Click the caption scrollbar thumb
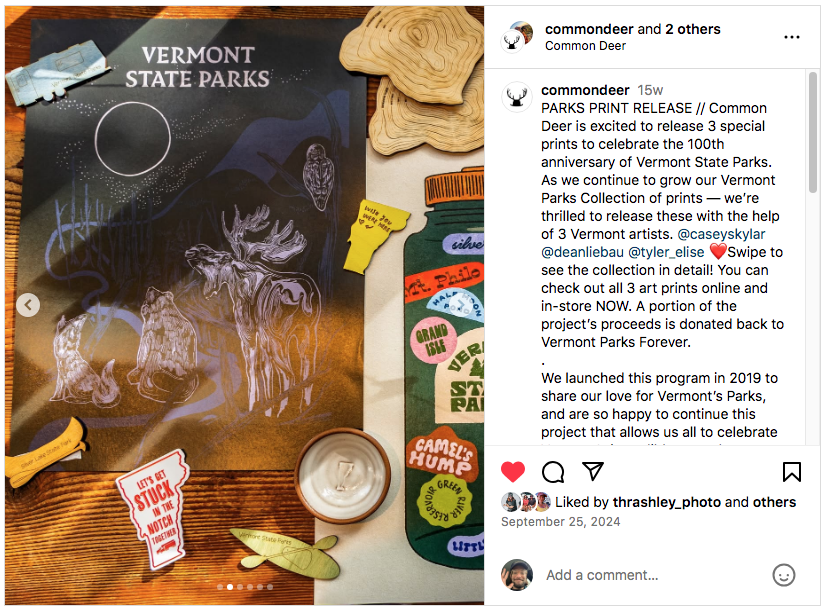 [x=813, y=133]
